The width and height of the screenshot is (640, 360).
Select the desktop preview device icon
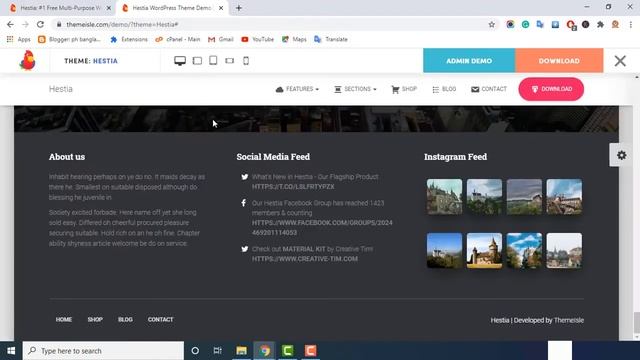(x=180, y=61)
